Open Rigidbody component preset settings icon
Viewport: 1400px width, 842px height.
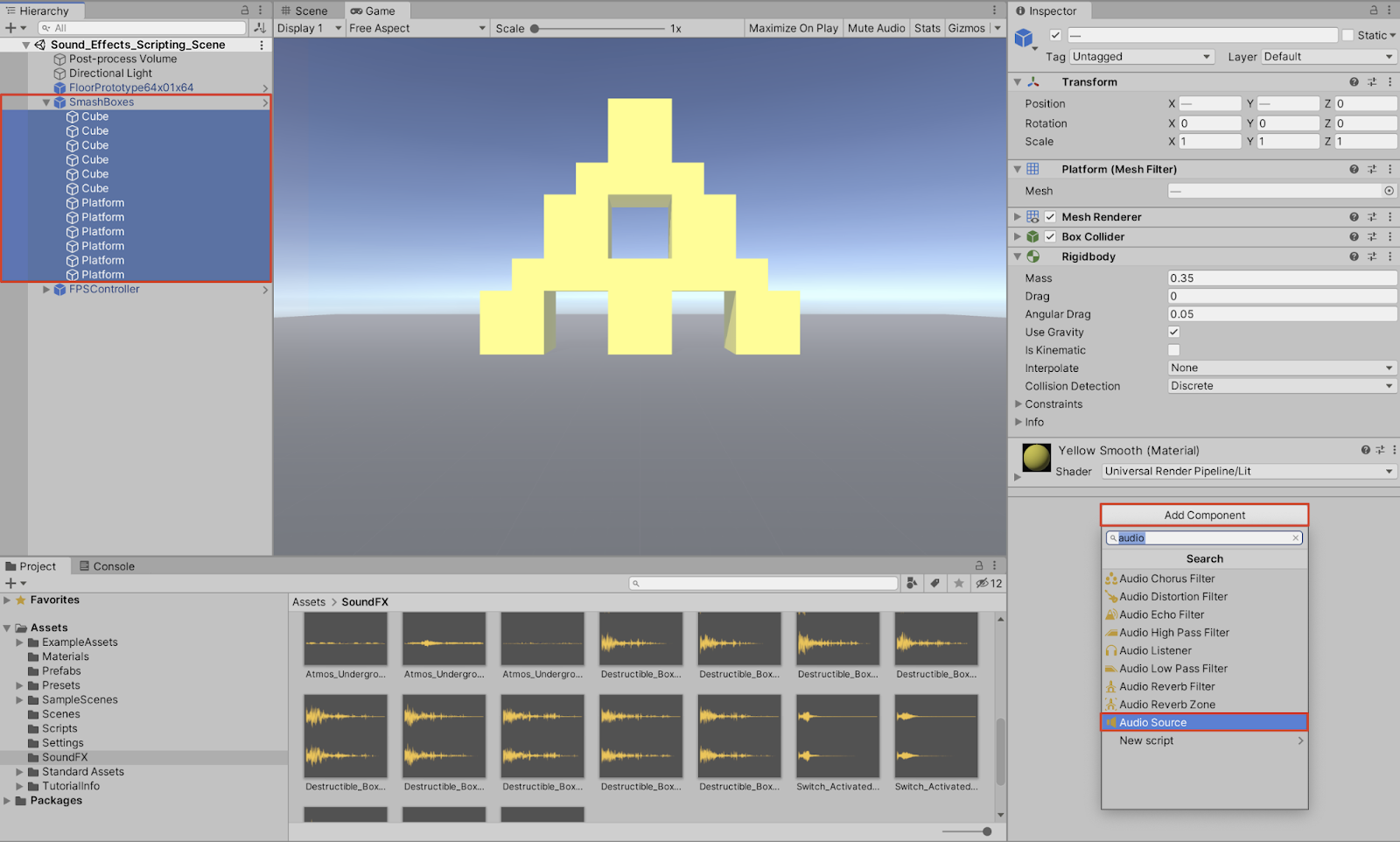click(x=1372, y=257)
